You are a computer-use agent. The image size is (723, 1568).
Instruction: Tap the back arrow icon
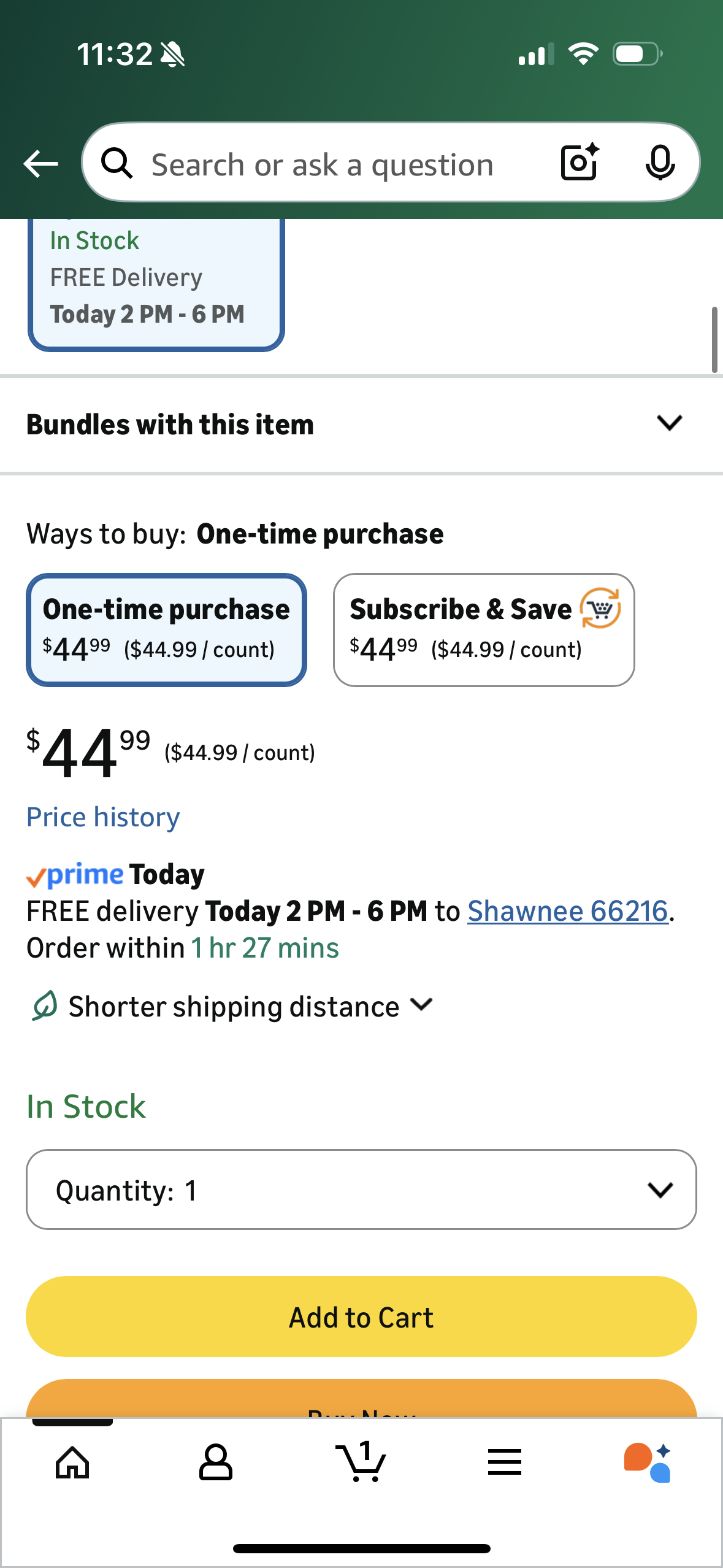[x=40, y=164]
